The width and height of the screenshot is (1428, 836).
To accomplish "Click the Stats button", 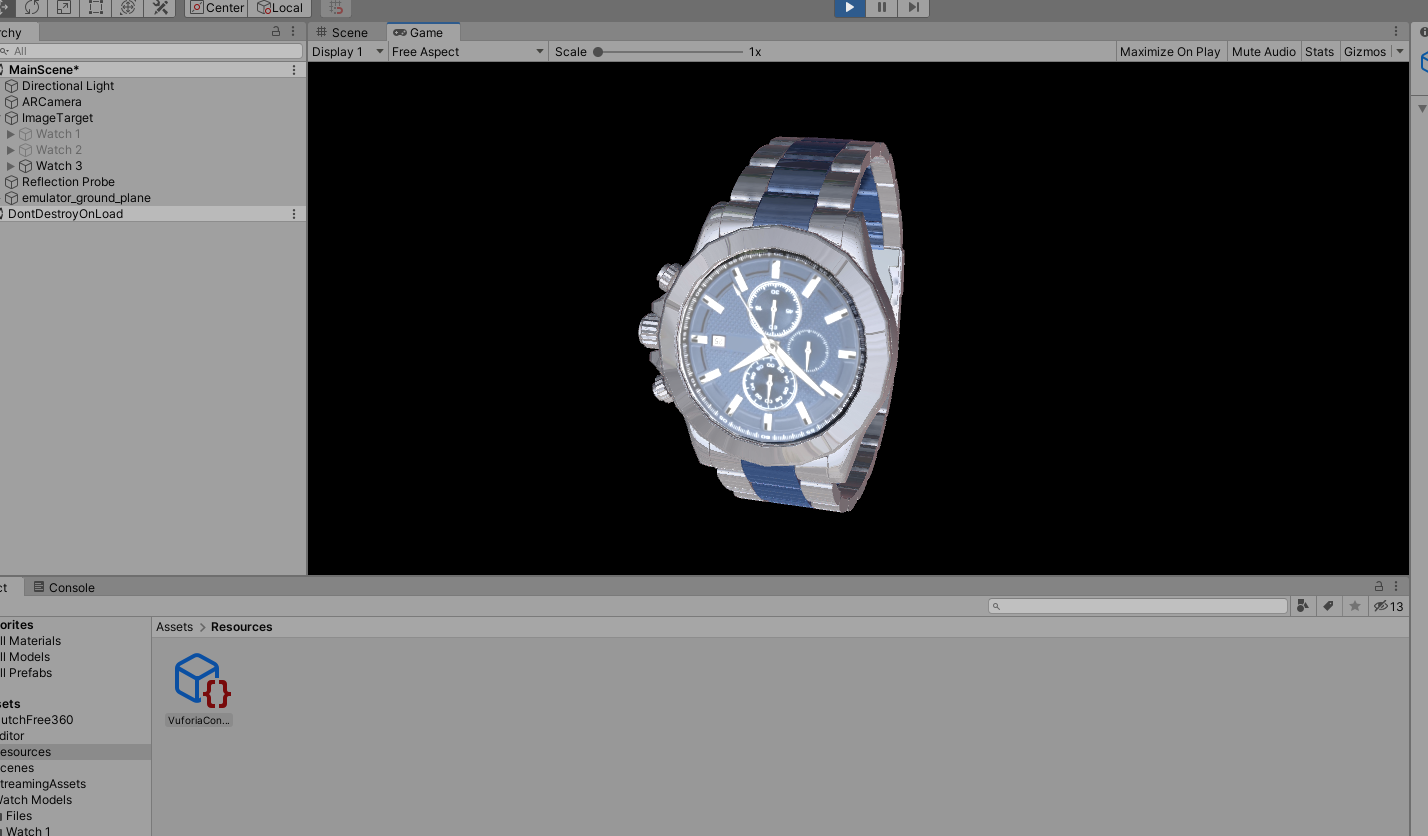I will tap(1319, 51).
